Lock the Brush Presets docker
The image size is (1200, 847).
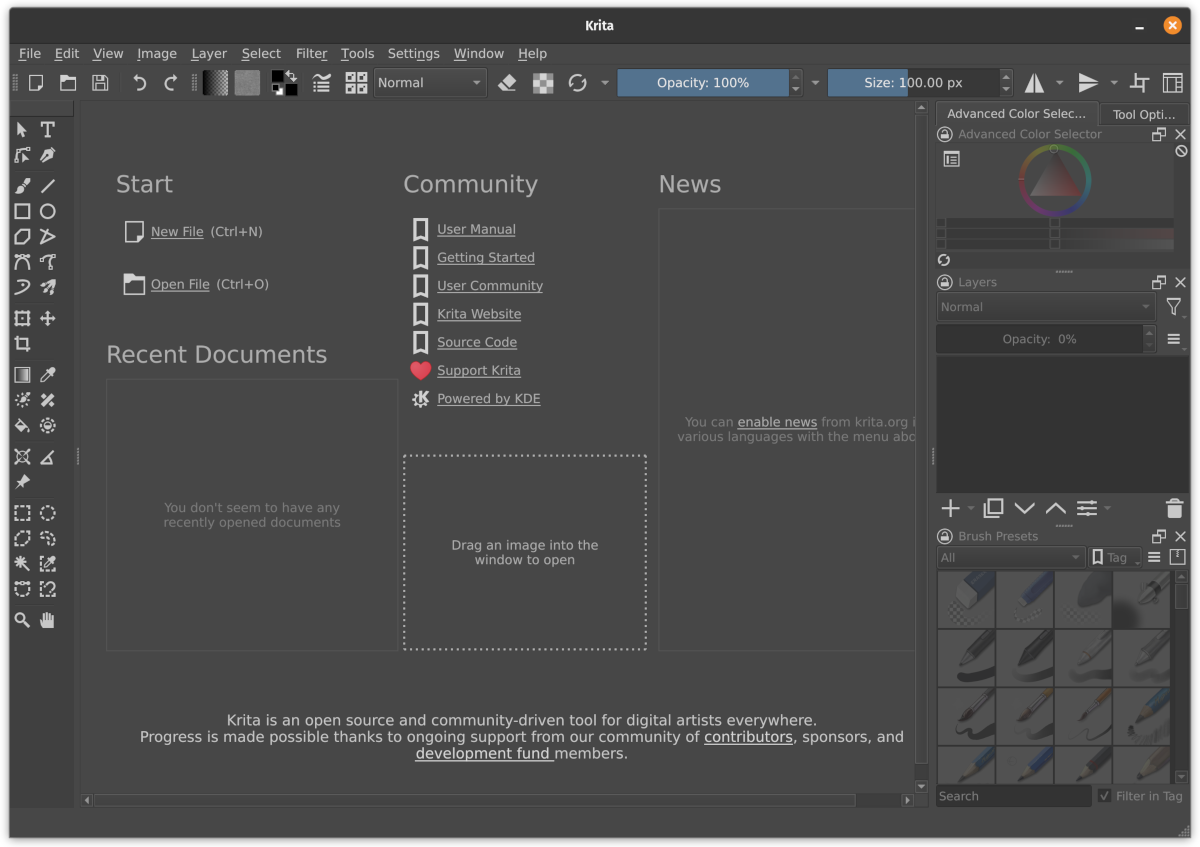click(x=944, y=536)
